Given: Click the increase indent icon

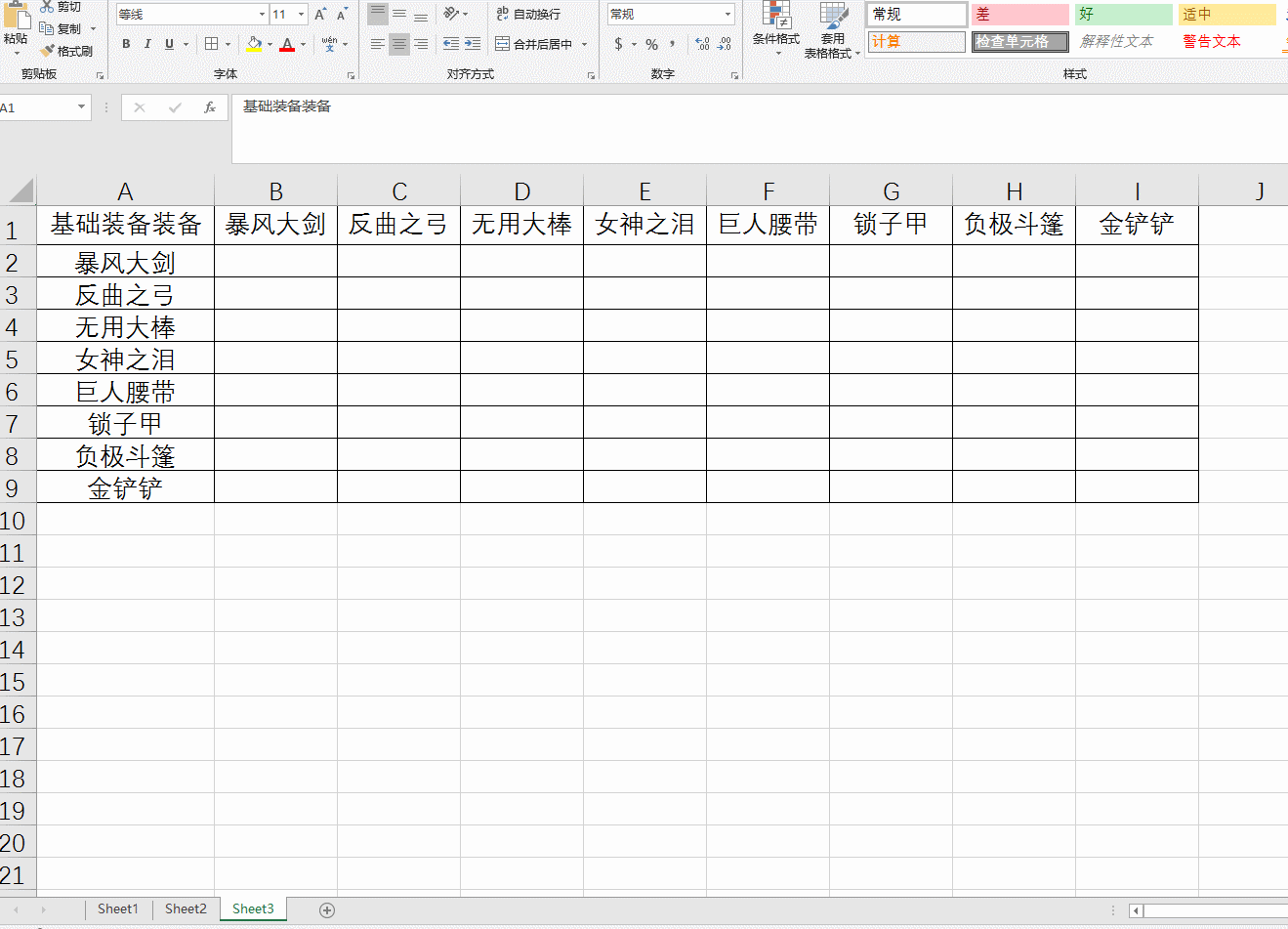Looking at the screenshot, I should pos(473,44).
